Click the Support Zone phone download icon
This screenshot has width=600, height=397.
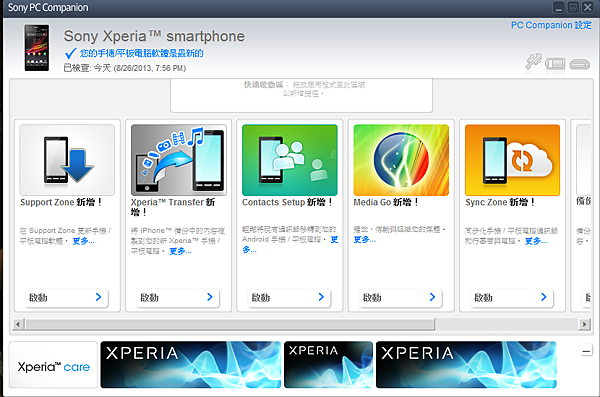(67, 160)
